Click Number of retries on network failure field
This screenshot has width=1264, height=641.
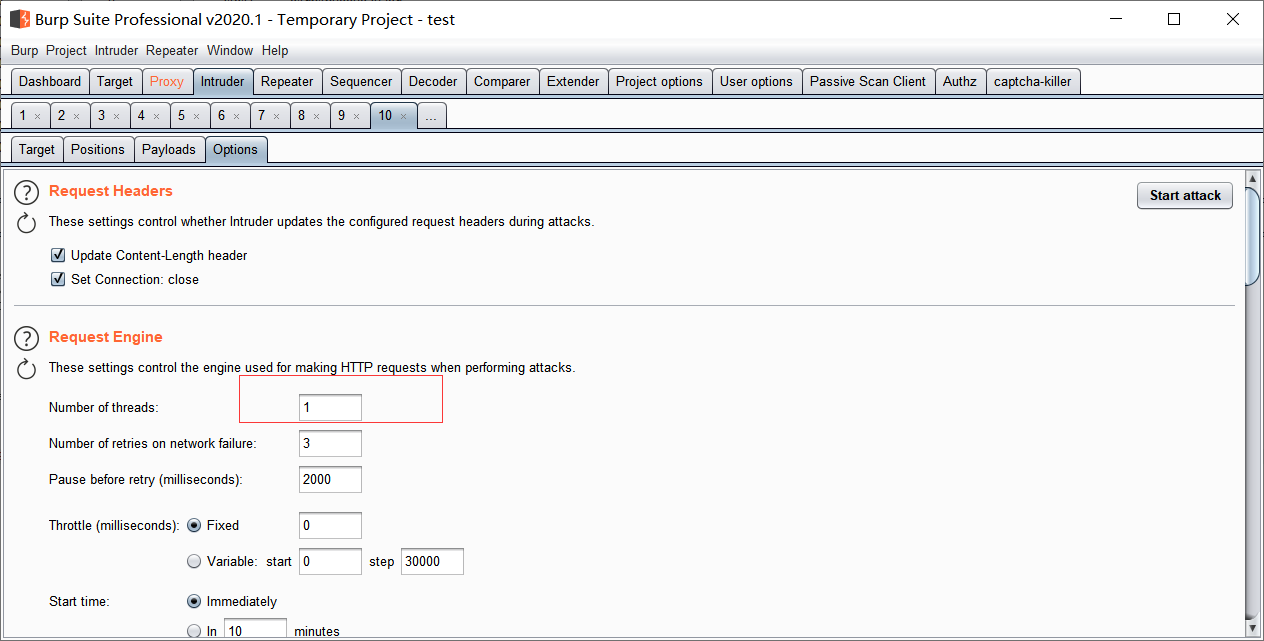[x=330, y=444]
